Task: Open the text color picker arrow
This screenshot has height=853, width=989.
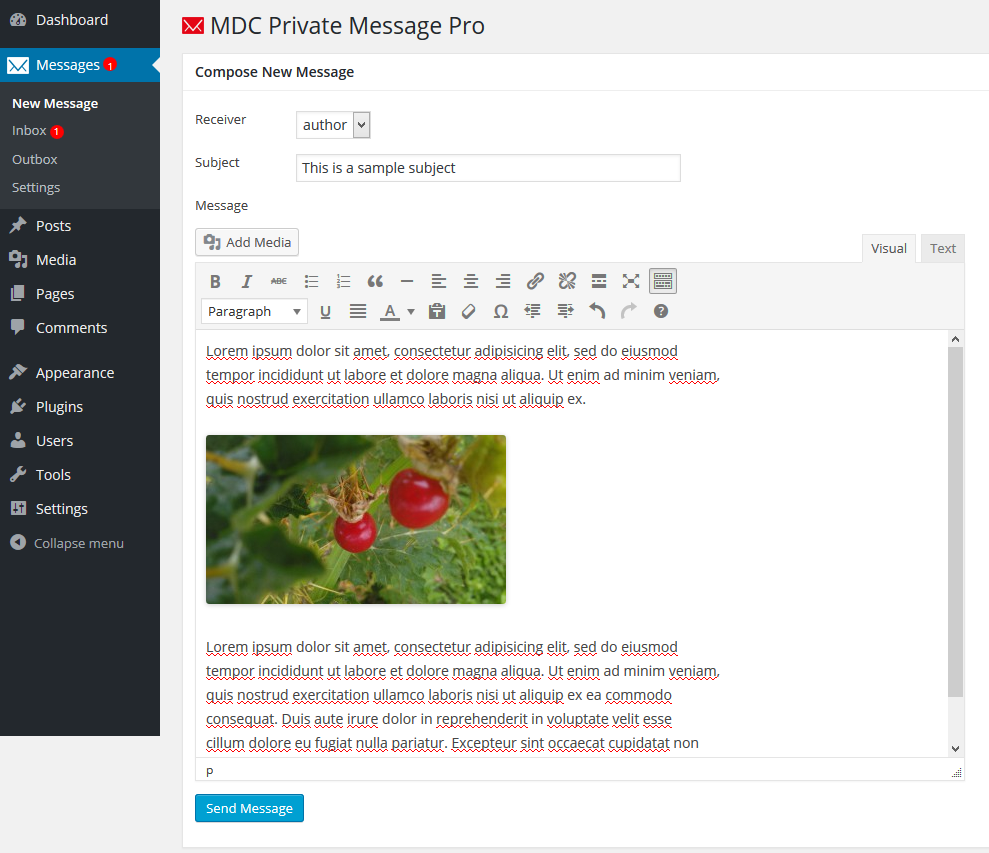Action: coord(411,312)
